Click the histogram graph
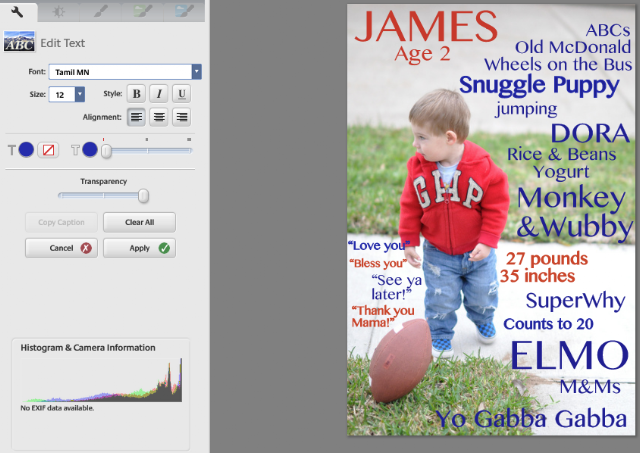This screenshot has height=453, width=640. point(102,380)
